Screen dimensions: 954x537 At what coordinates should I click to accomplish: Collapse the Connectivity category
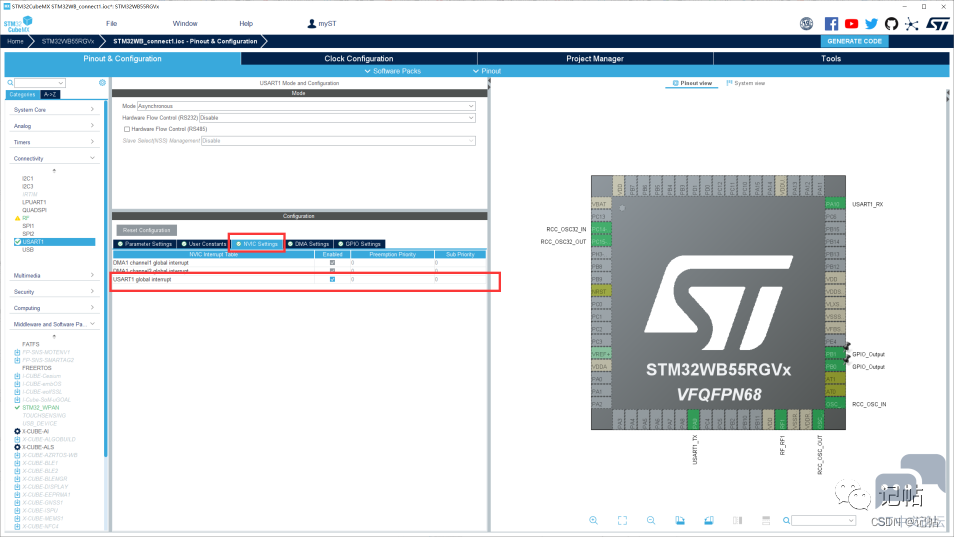(54, 158)
